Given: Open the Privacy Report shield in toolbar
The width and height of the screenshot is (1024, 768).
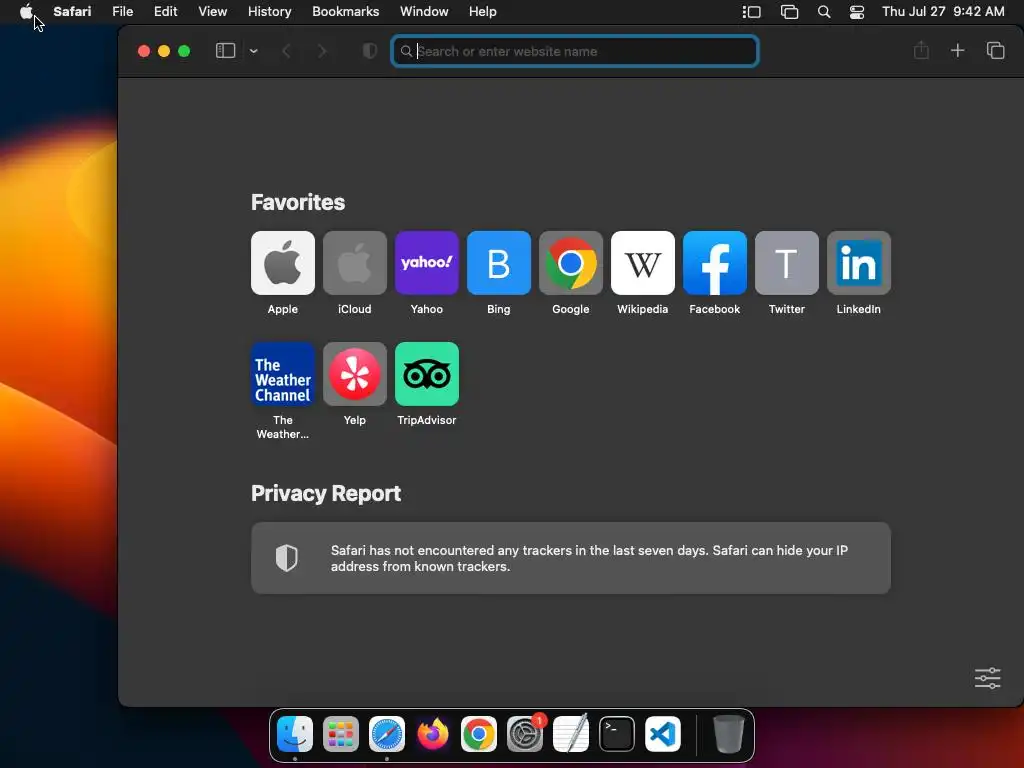Looking at the screenshot, I should [370, 51].
